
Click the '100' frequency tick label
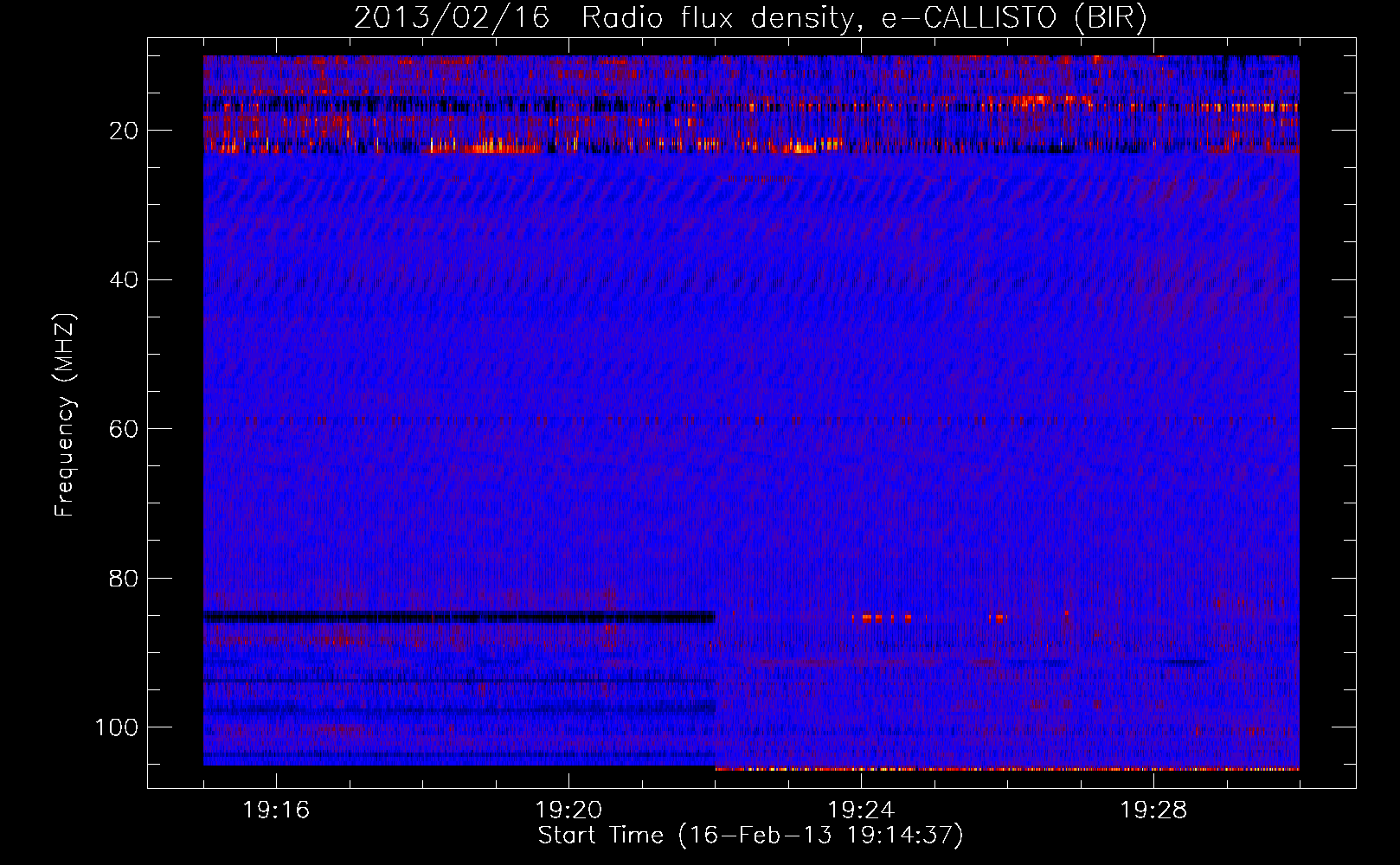click(x=117, y=727)
